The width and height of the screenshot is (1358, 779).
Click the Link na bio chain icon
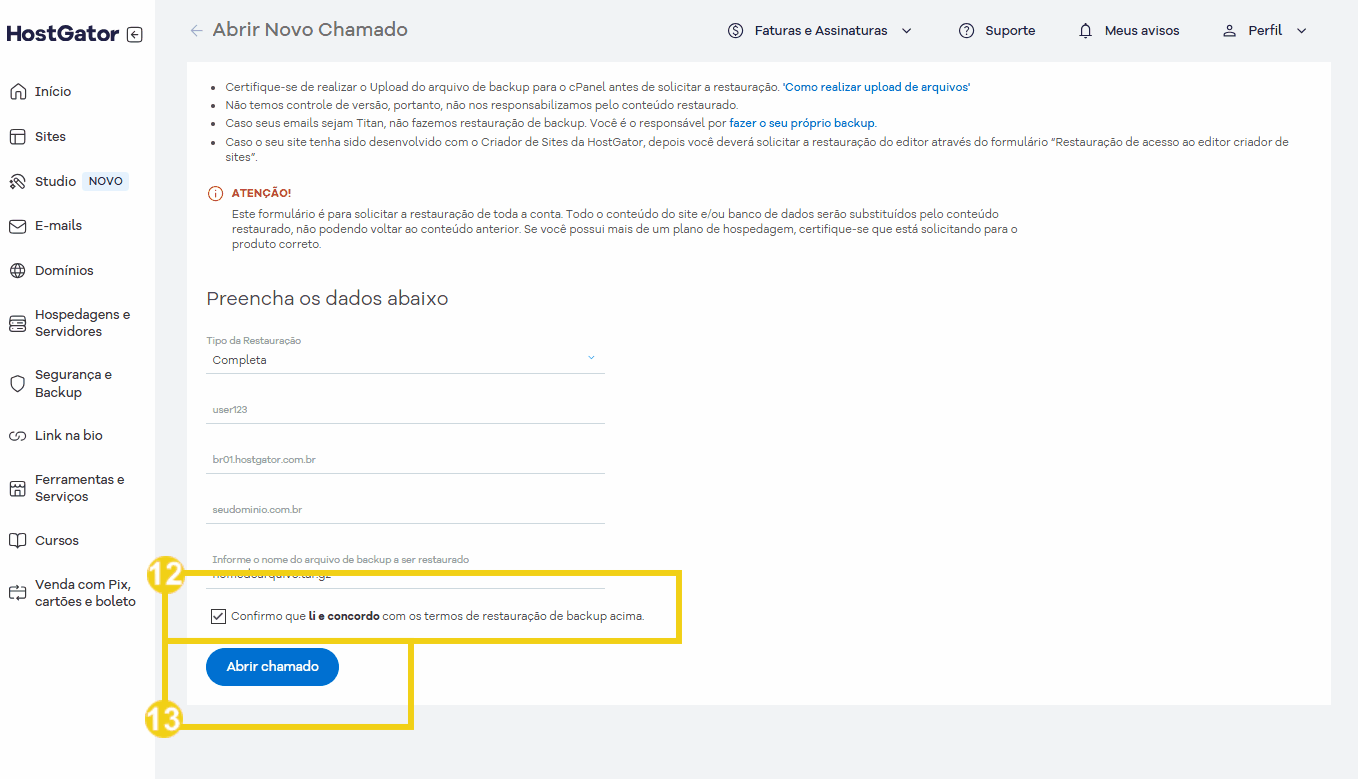(17, 436)
